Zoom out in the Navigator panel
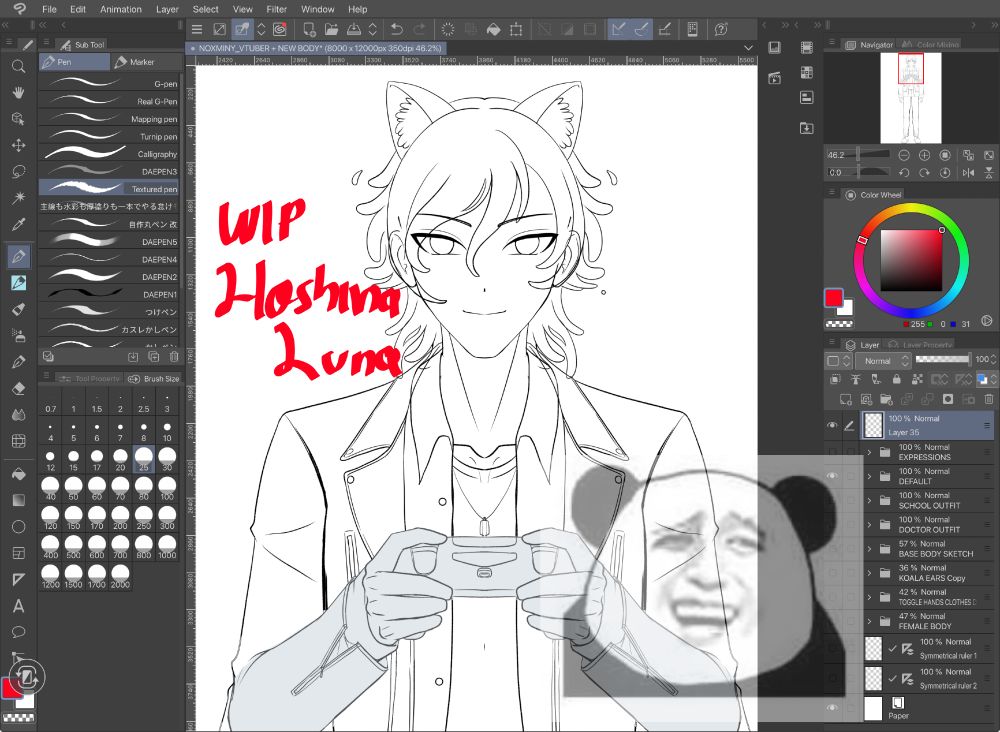The image size is (1000, 732). pyautogui.click(x=904, y=155)
